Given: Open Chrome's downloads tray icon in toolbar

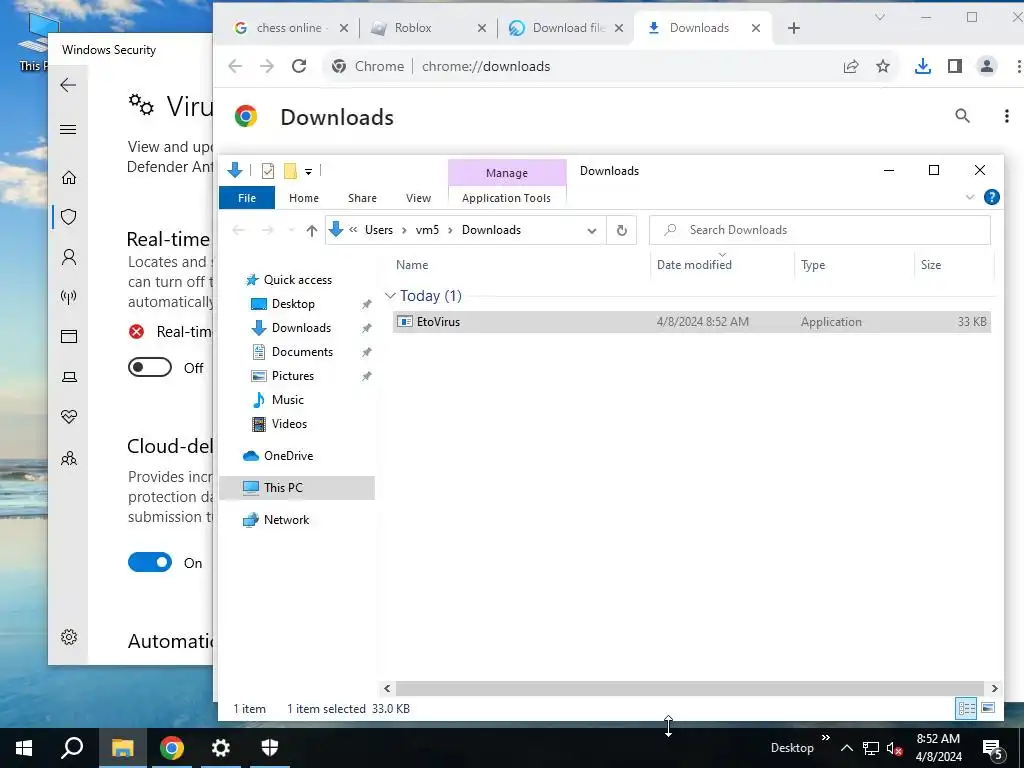Looking at the screenshot, I should pos(923,66).
